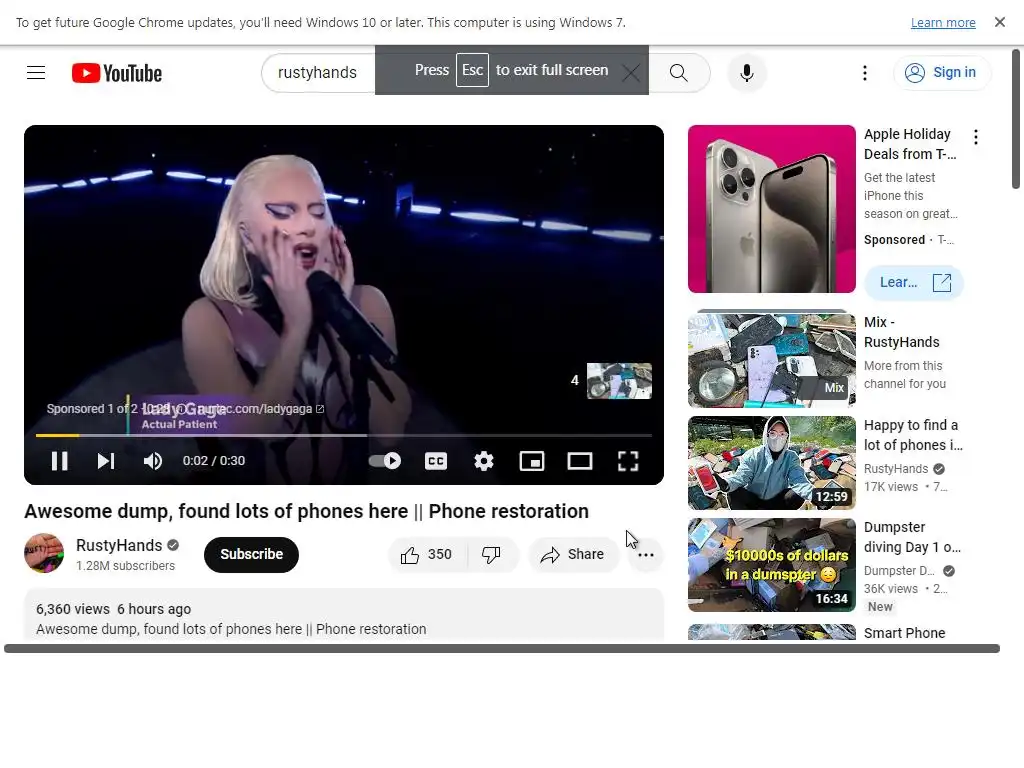Click the vertical page scrollbar

coord(1016,120)
